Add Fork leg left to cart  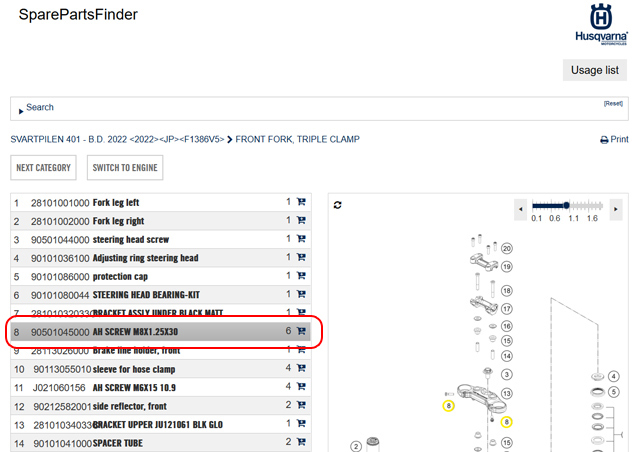(302, 202)
